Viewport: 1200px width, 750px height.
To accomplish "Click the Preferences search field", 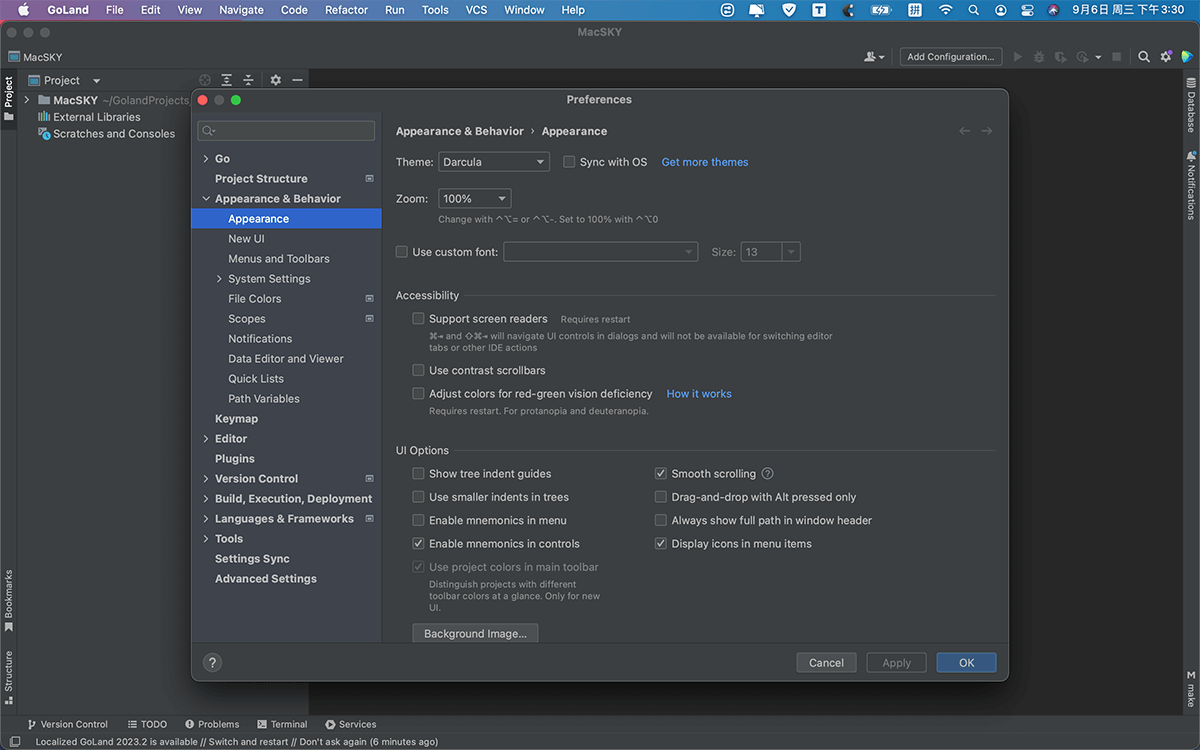I will coord(286,131).
